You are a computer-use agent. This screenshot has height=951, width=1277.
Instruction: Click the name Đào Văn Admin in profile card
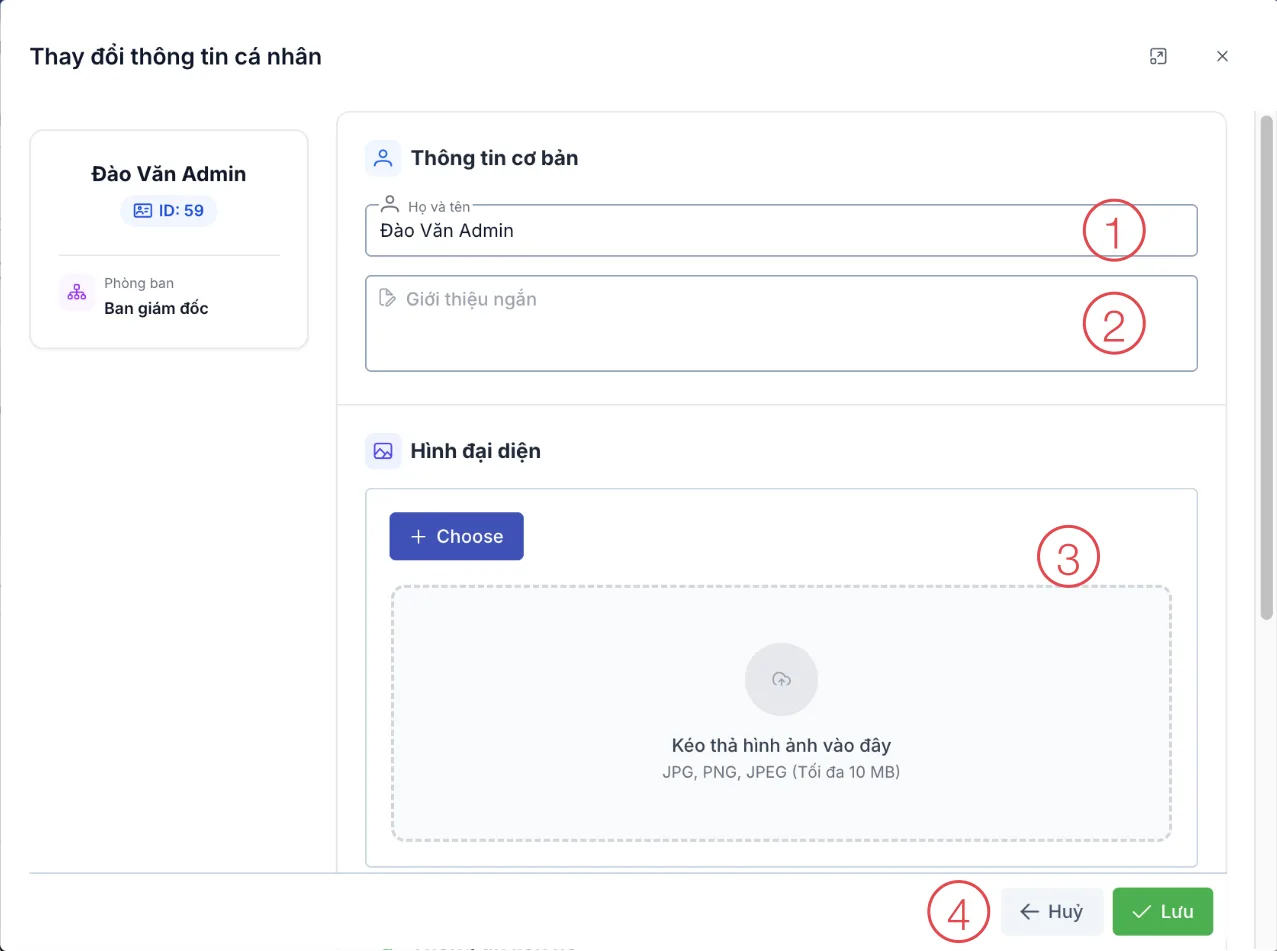pos(169,174)
